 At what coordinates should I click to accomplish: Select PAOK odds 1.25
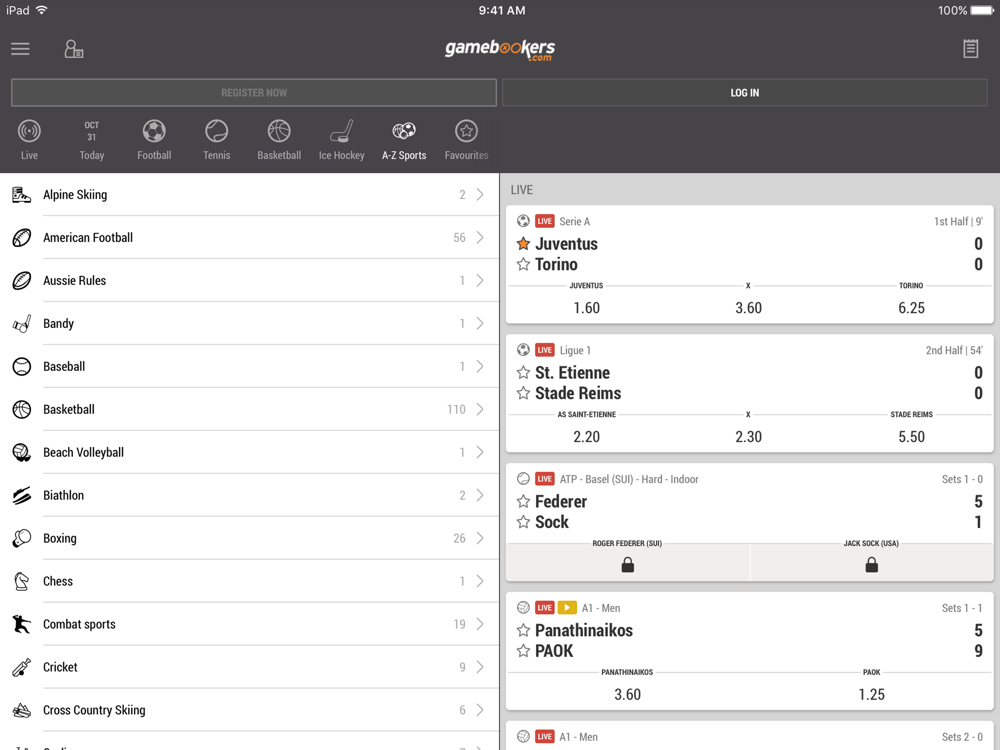pyautogui.click(x=872, y=695)
